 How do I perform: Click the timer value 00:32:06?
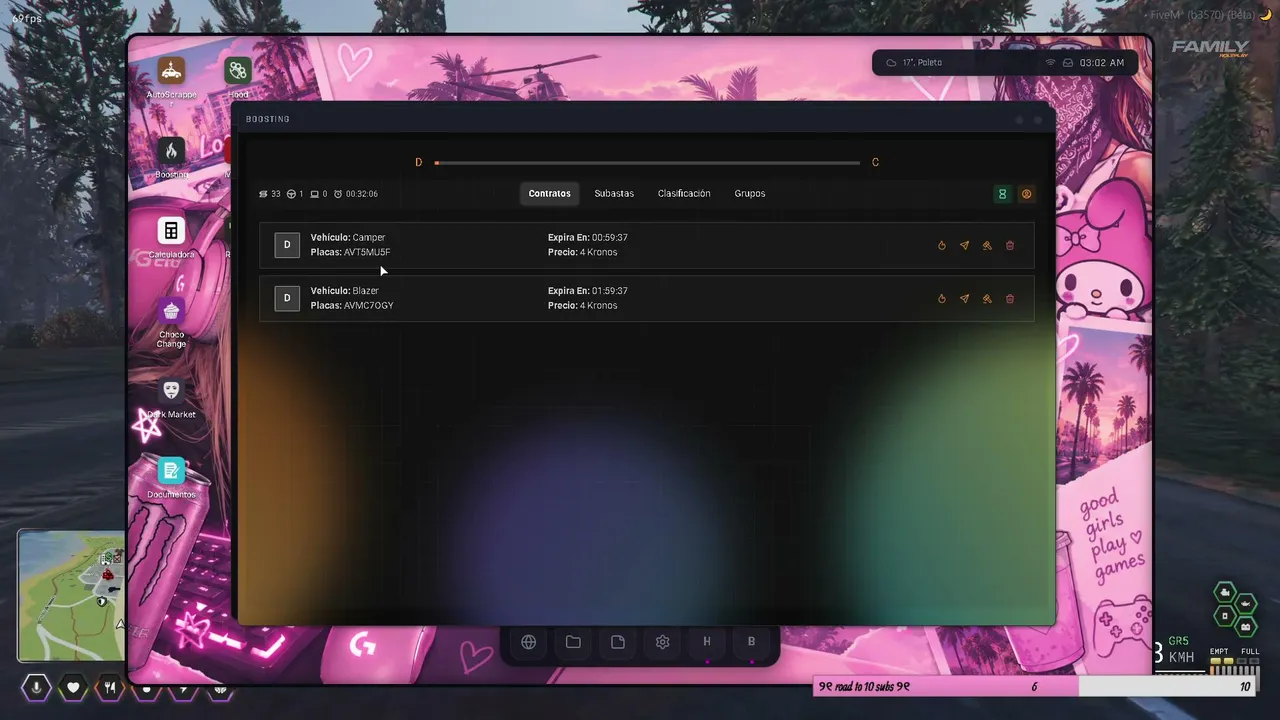[362, 194]
